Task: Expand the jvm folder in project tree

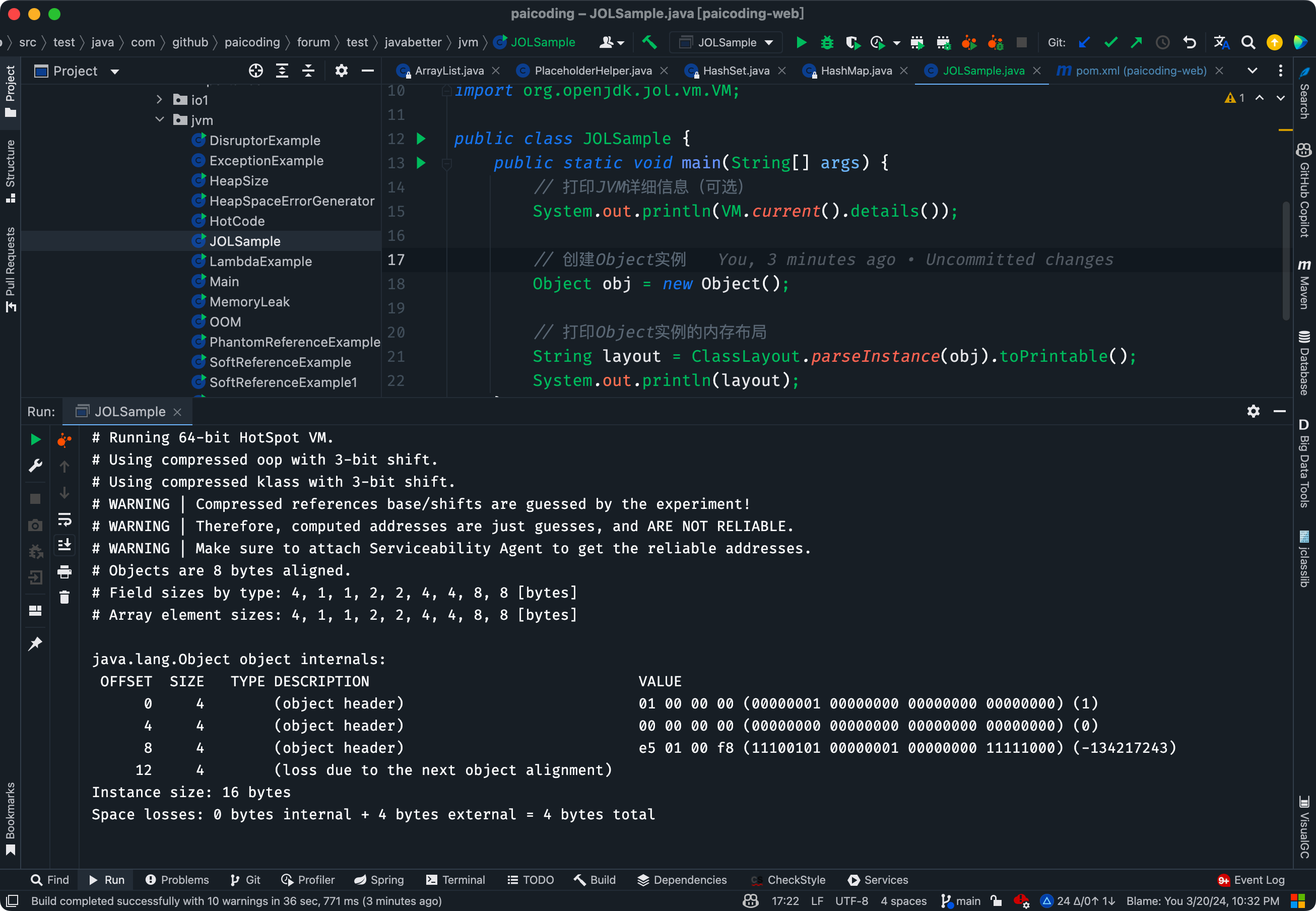Action: tap(163, 120)
